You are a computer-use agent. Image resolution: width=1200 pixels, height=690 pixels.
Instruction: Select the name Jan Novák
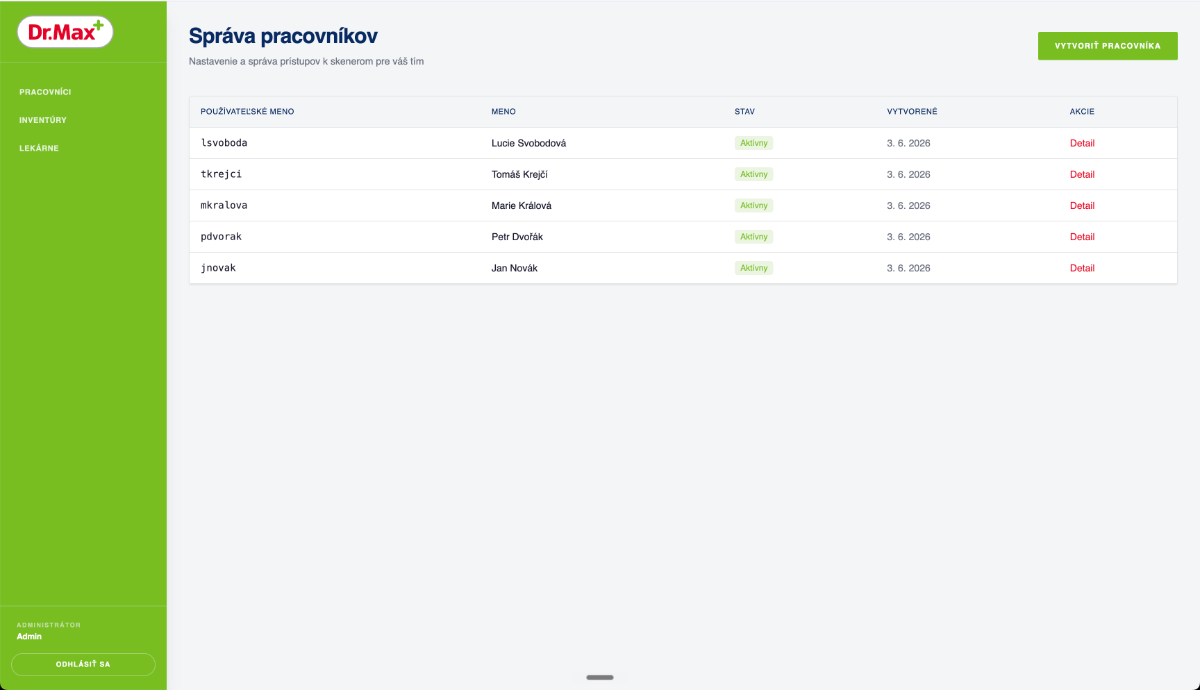coord(515,268)
